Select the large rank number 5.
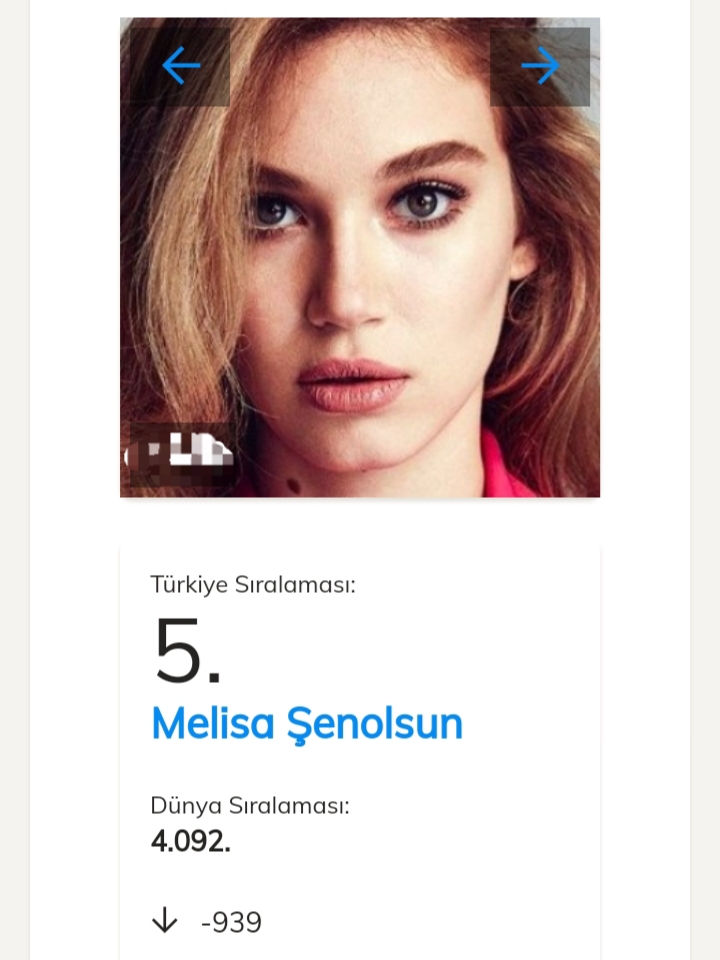This screenshot has height=960, width=720. 185,652
